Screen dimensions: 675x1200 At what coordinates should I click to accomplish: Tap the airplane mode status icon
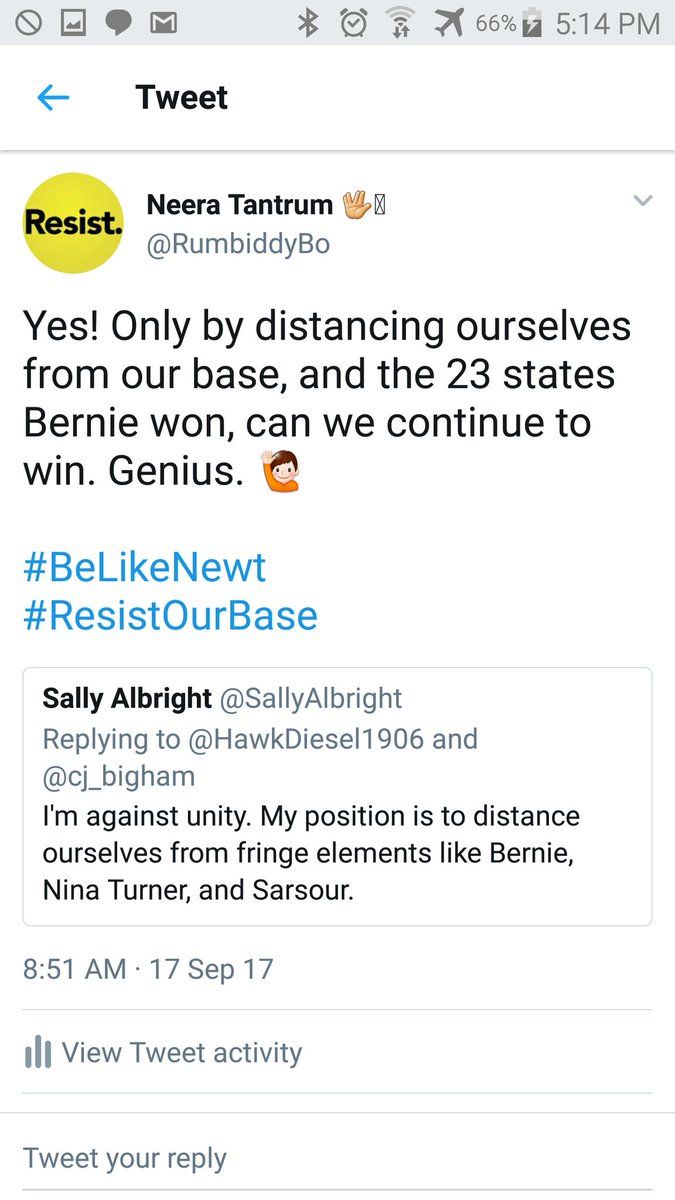(448, 23)
